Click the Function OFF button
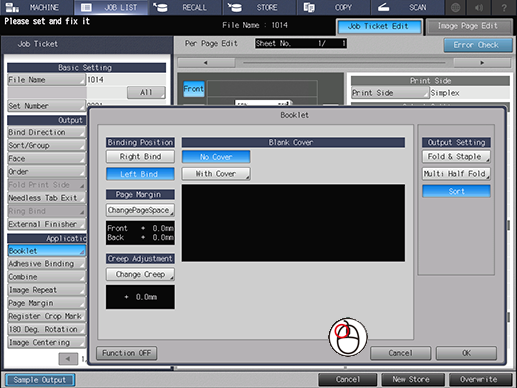Image resolution: width=517 pixels, height=388 pixels. 127,353
